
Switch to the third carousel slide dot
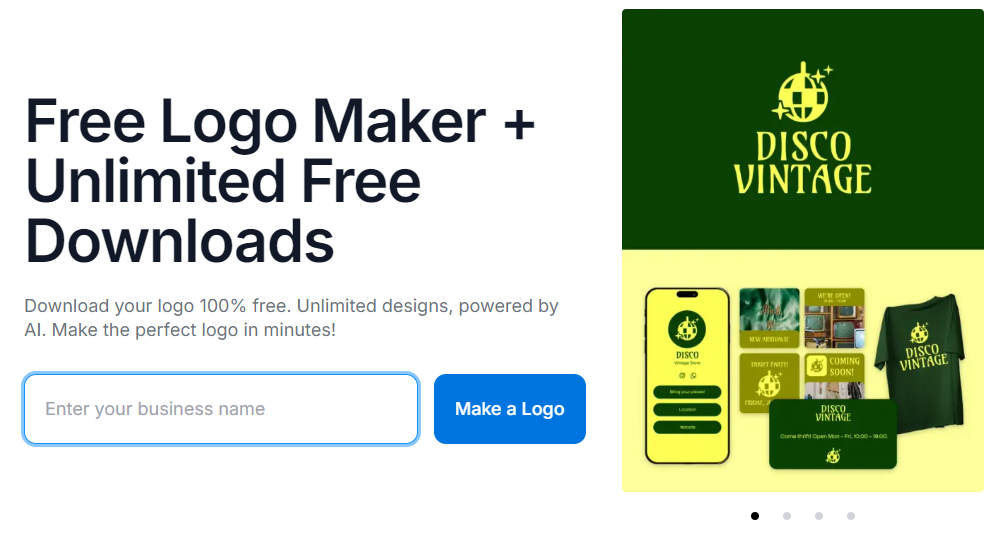point(819,516)
